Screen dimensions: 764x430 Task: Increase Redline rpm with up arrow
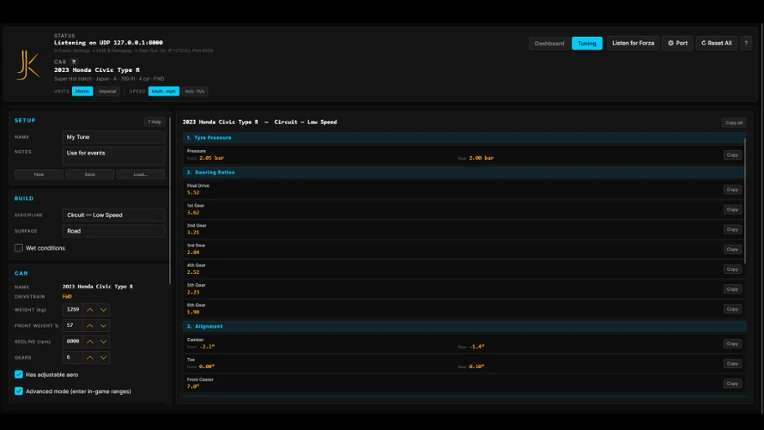click(x=90, y=342)
